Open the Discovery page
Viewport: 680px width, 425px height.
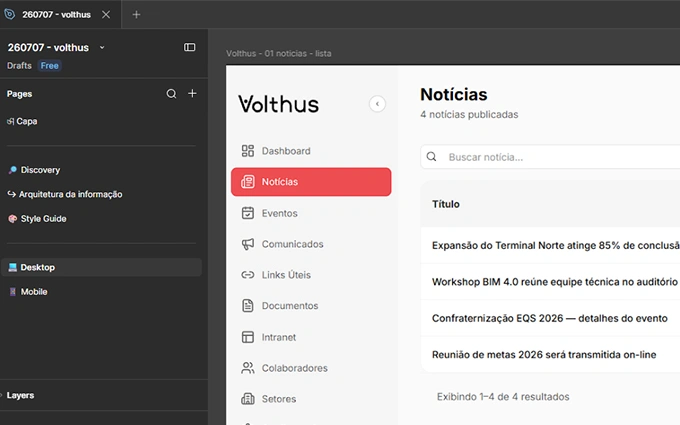34,170
